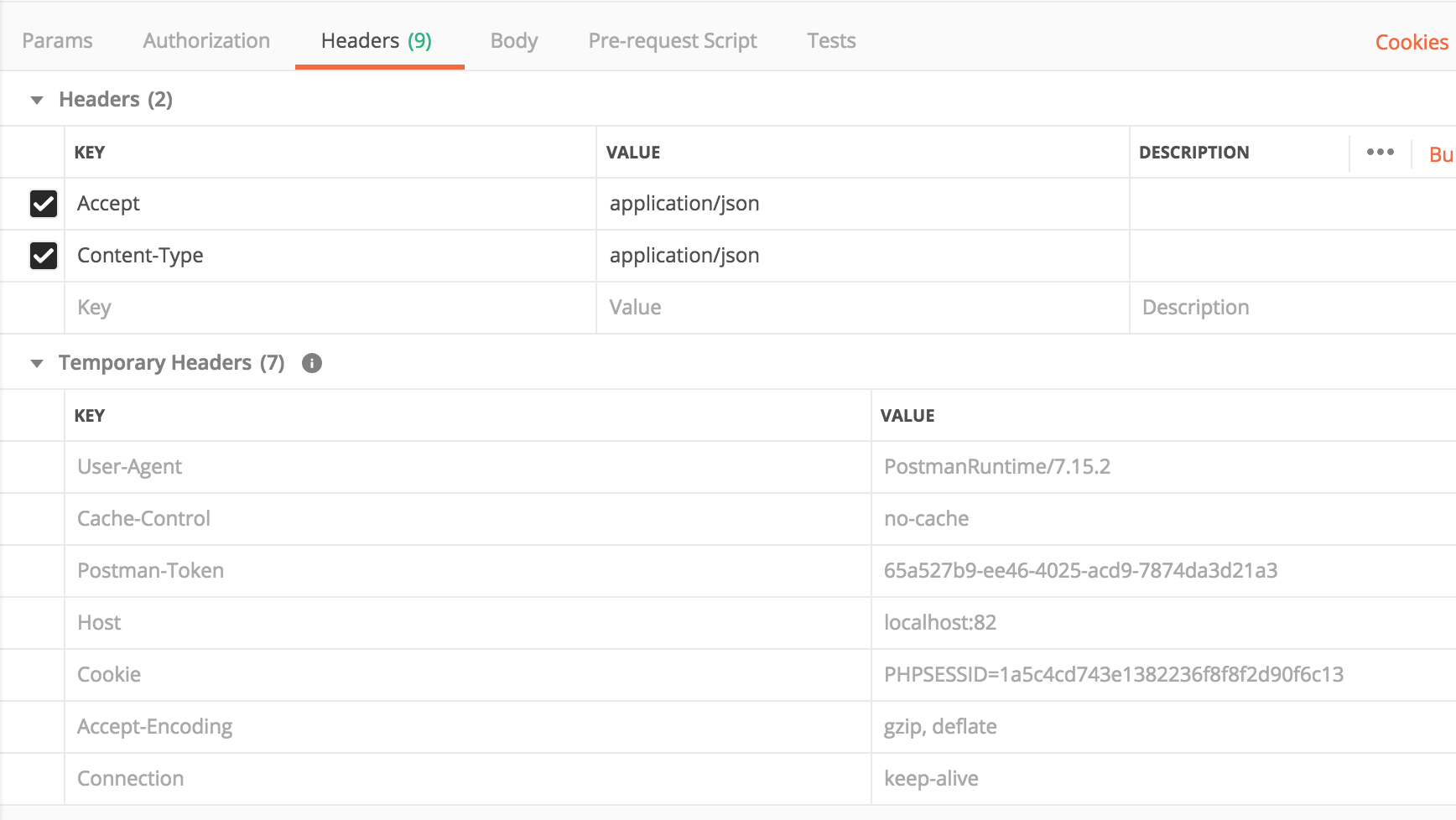Disable the Content-Type header
The height and width of the screenshot is (820, 1456).
(x=44, y=256)
